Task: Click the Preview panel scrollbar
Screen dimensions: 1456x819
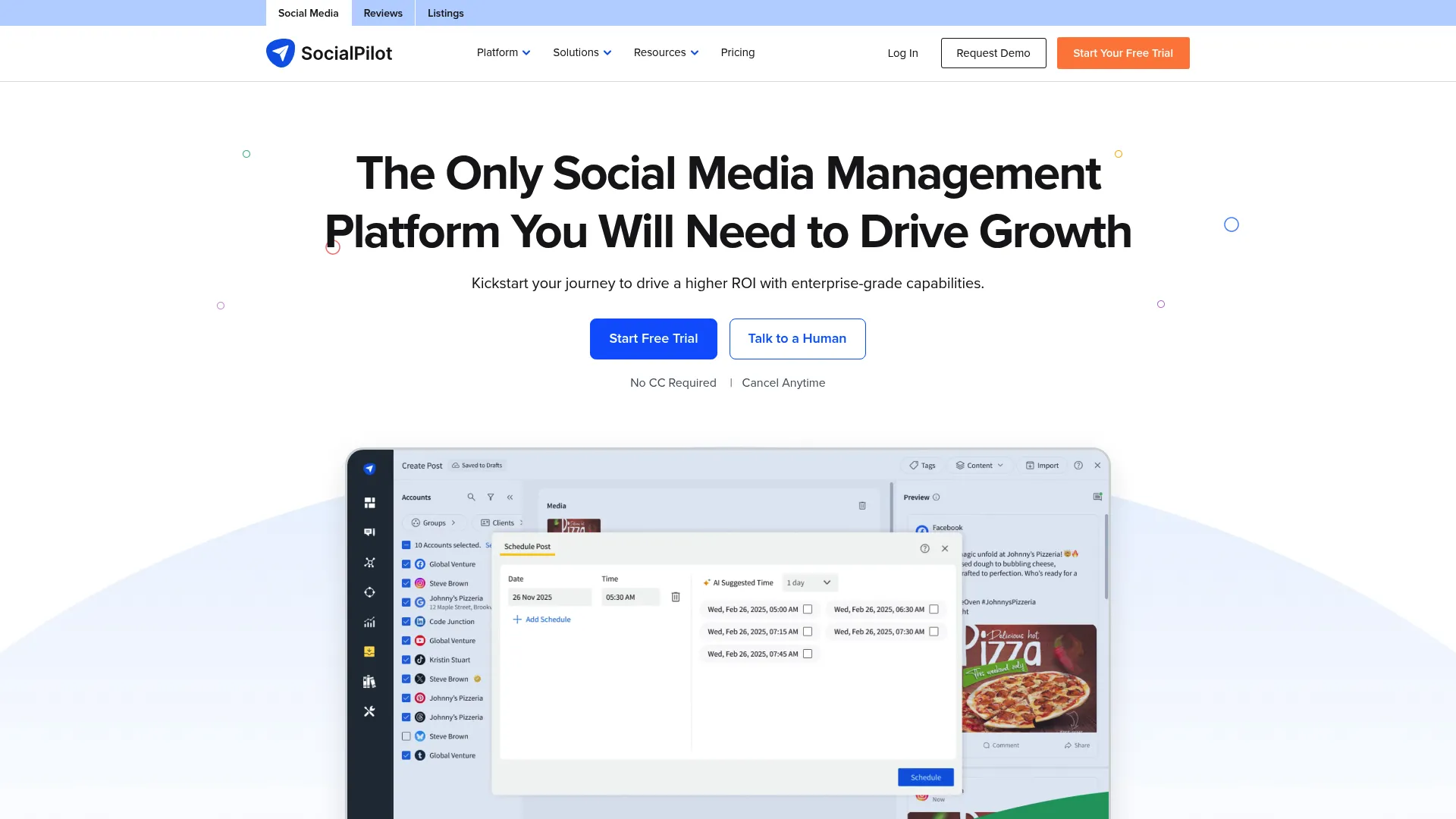Action: pos(1106,557)
